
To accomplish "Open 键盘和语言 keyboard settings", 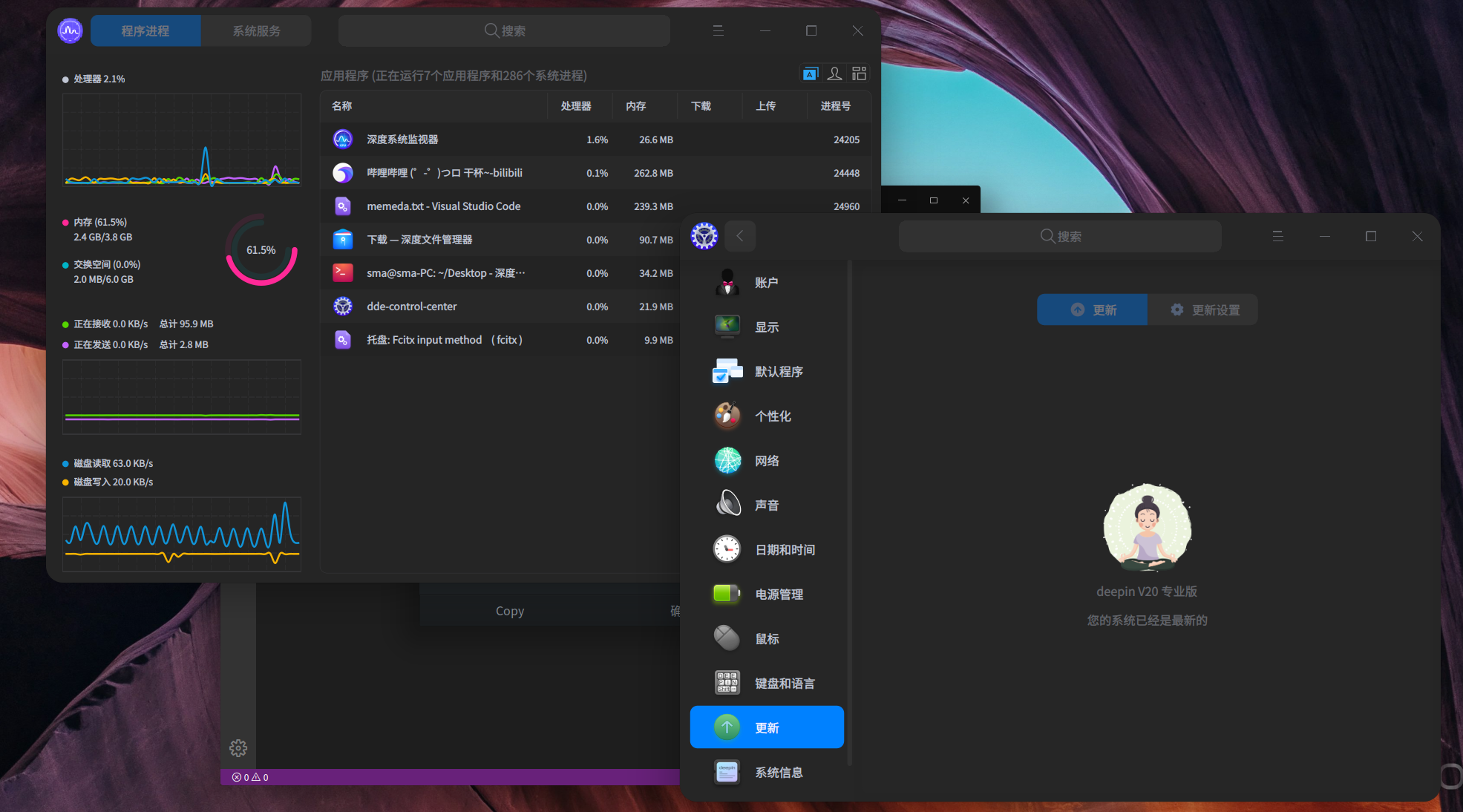I will point(784,684).
